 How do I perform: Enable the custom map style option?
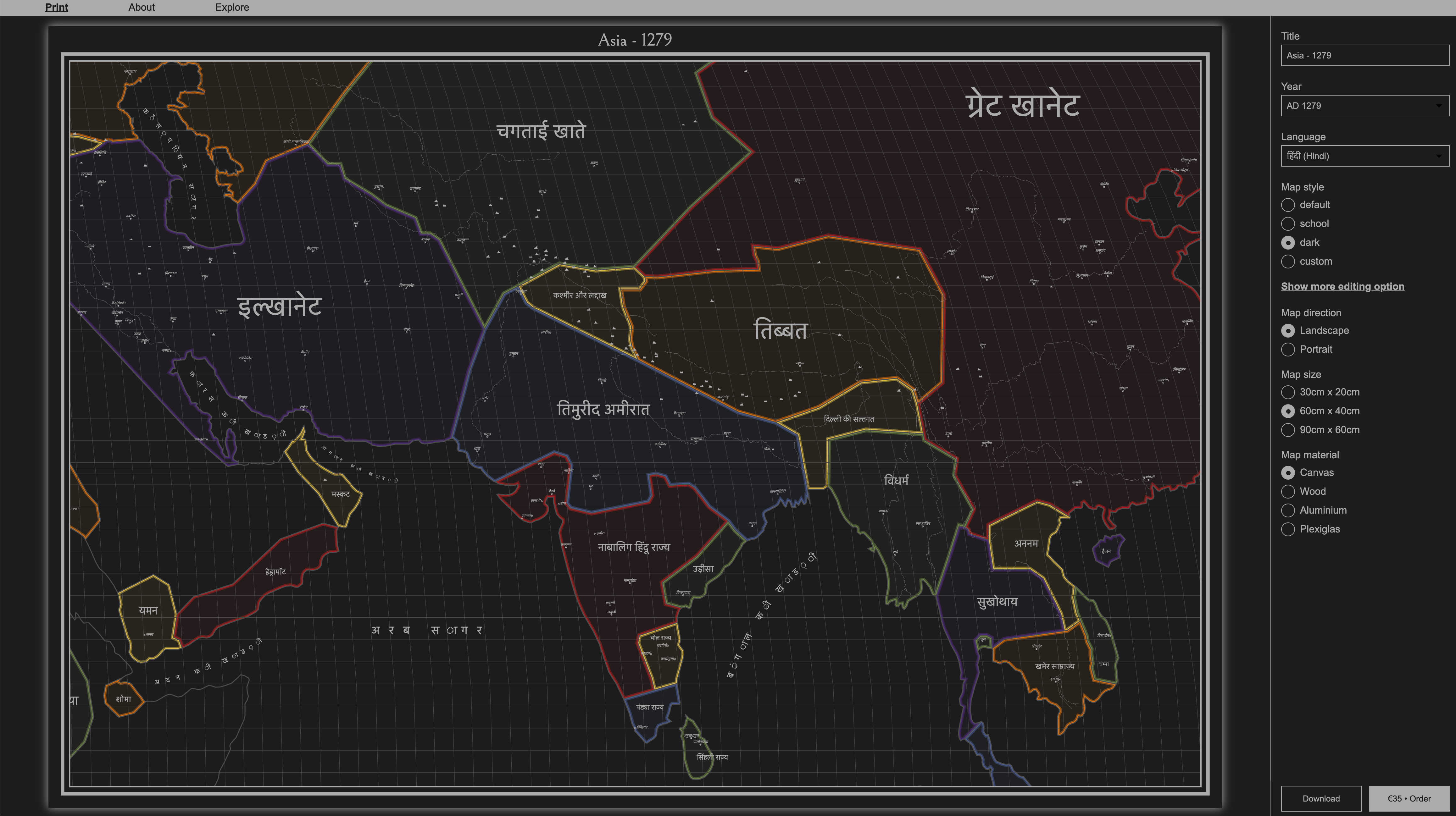coord(1289,262)
